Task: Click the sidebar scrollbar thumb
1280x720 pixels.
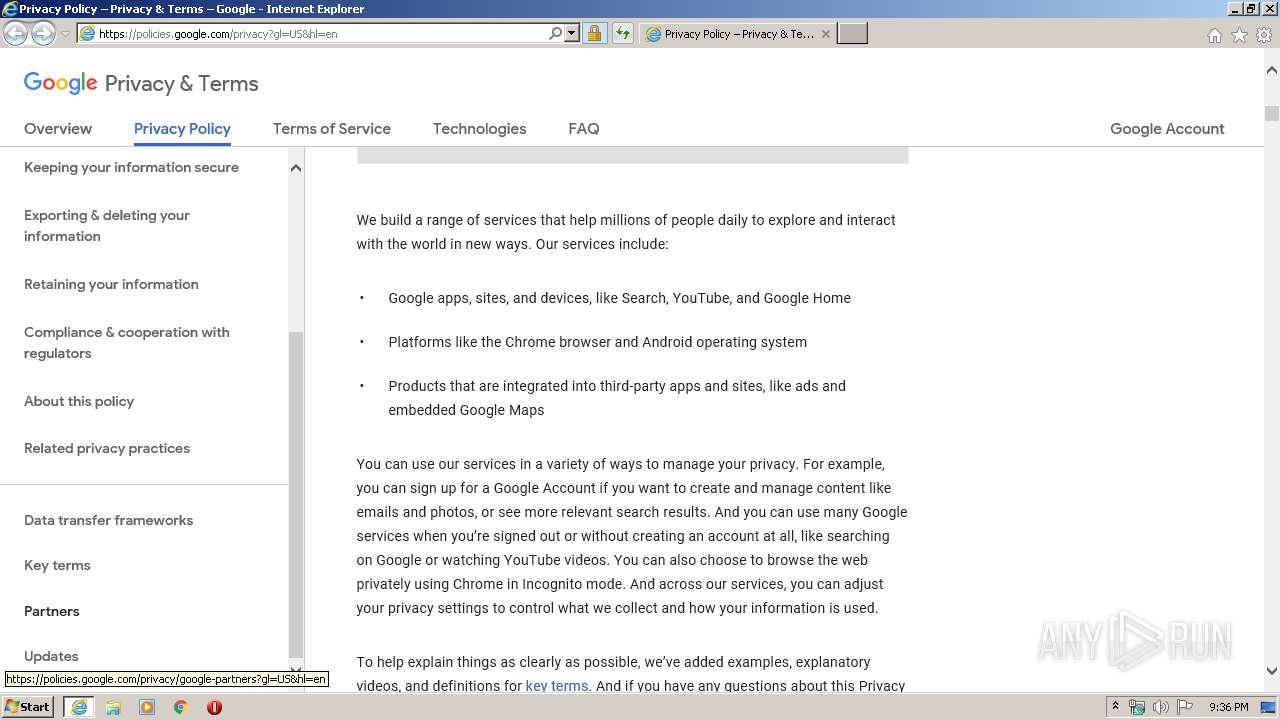Action: [296, 495]
